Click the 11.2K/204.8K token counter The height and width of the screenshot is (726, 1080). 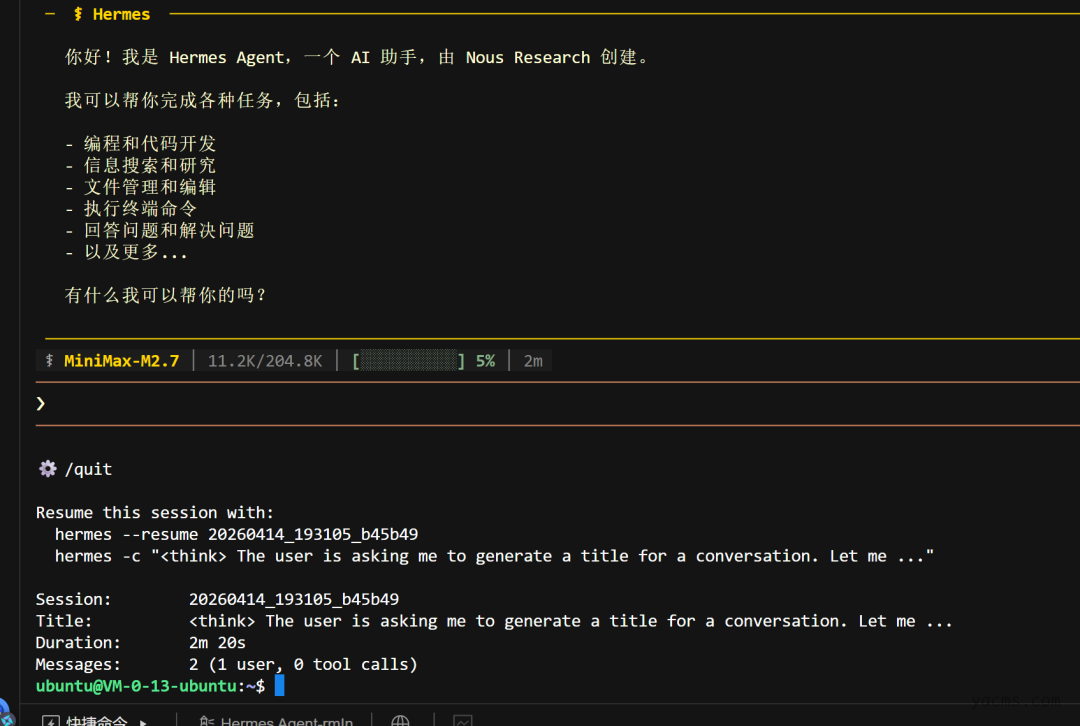pos(265,361)
